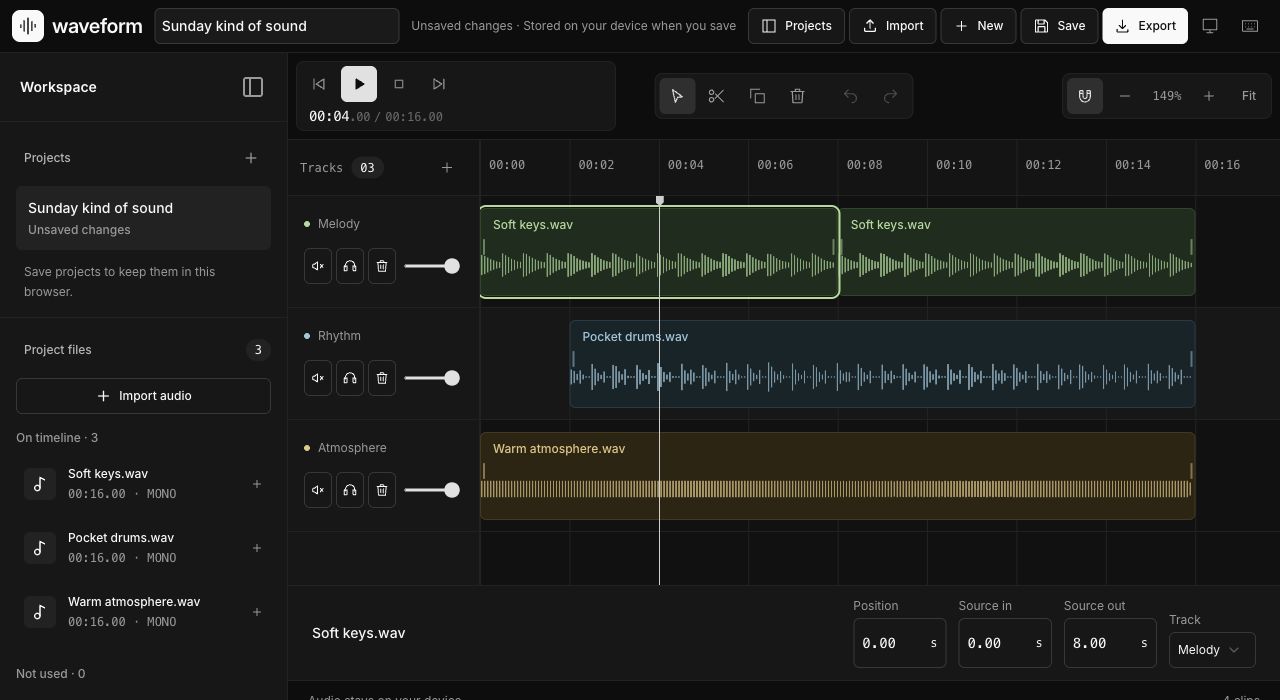The width and height of the screenshot is (1280, 700).
Task: Select the Warm atmosphere.wav file icon
Action: [40, 612]
